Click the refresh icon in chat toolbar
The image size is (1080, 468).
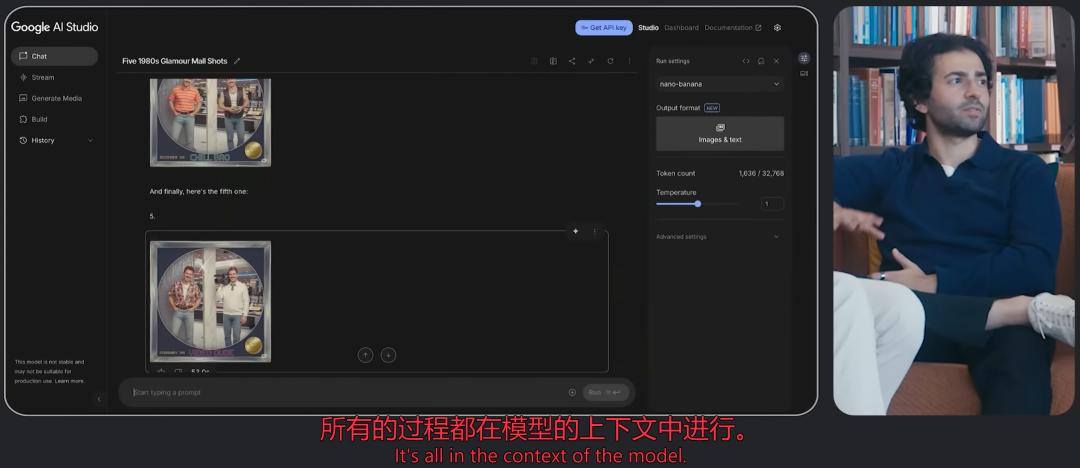pos(610,61)
